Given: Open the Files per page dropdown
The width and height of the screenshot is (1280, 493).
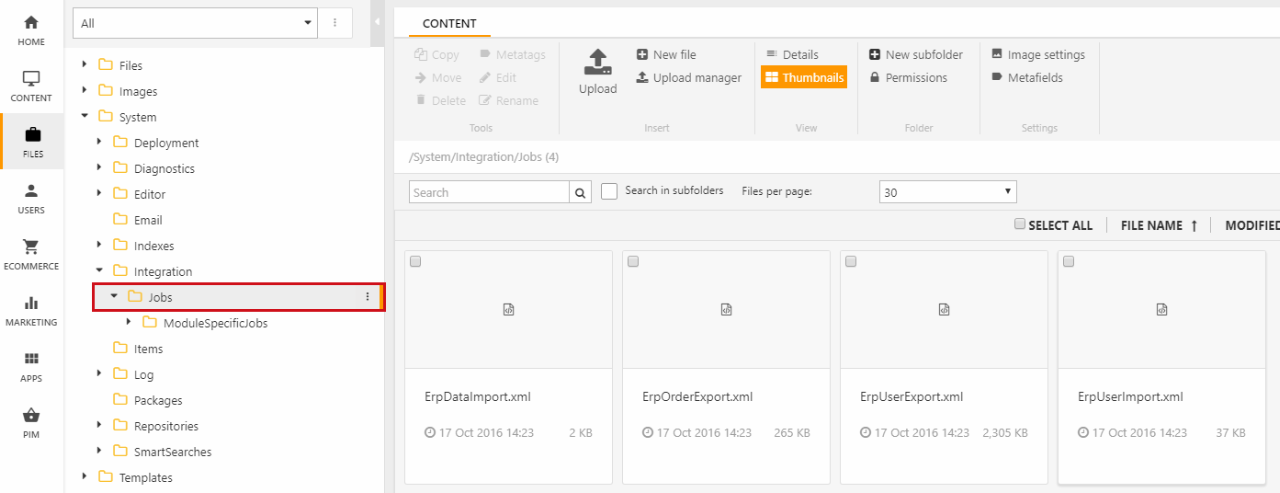Looking at the screenshot, I should [947, 192].
